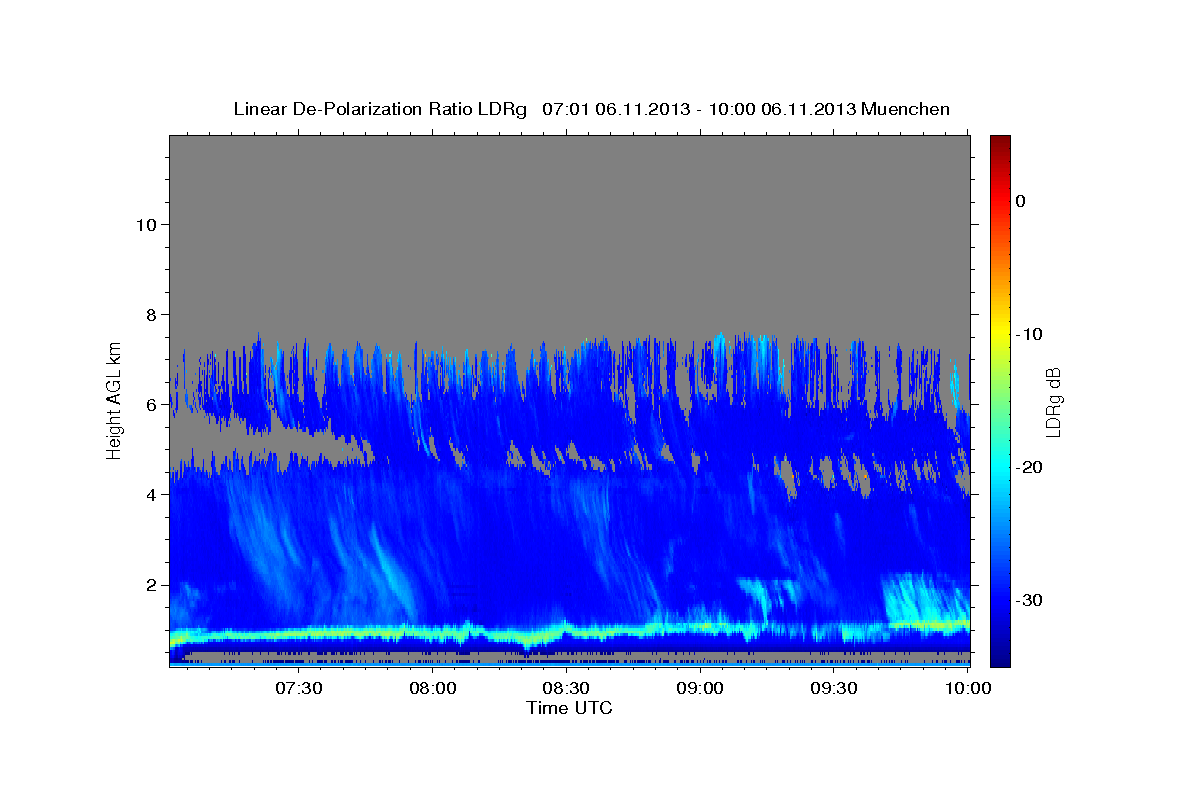
Task: Click the colorbar at the -10 label
Action: (1000, 334)
